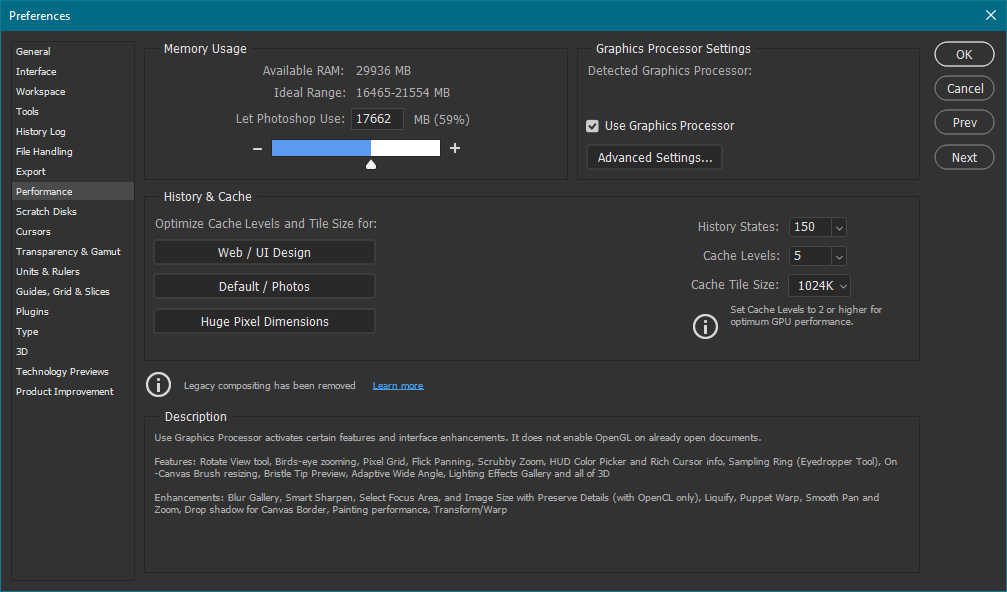The height and width of the screenshot is (592, 1007).
Task: Click the Learn more link
Action: 397,385
